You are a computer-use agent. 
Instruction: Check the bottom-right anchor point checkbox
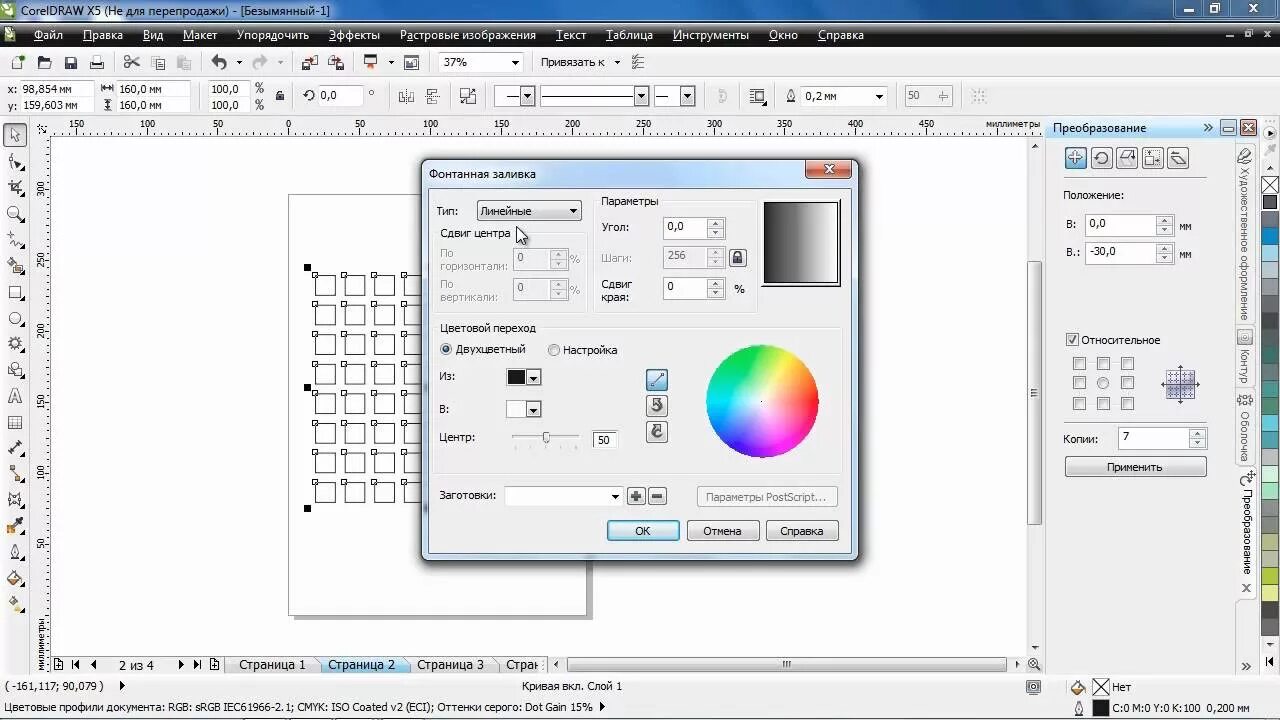(1127, 404)
